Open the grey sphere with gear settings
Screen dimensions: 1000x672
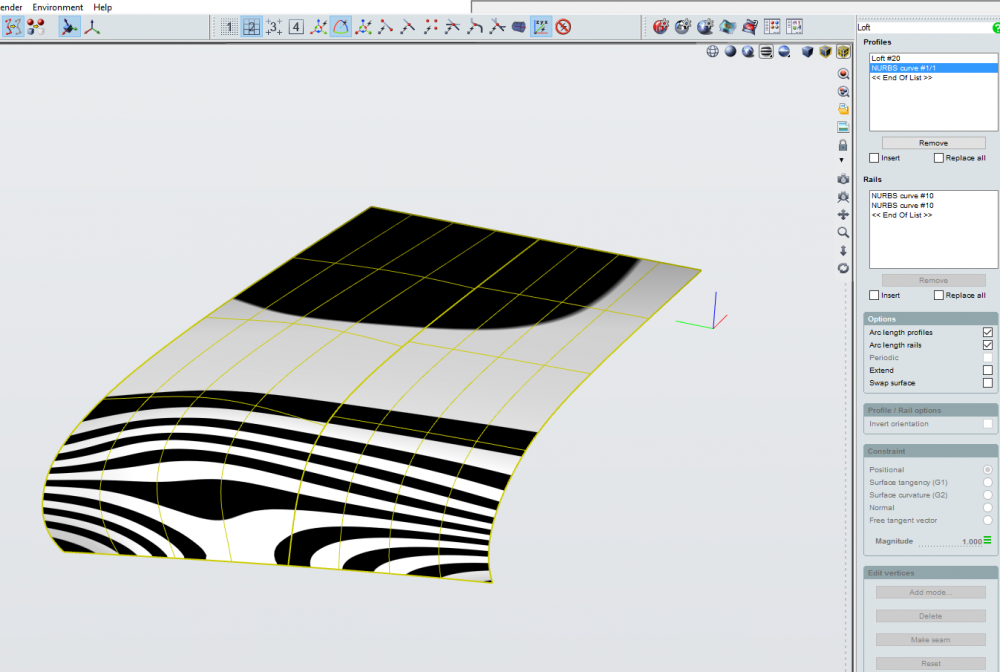point(683,27)
